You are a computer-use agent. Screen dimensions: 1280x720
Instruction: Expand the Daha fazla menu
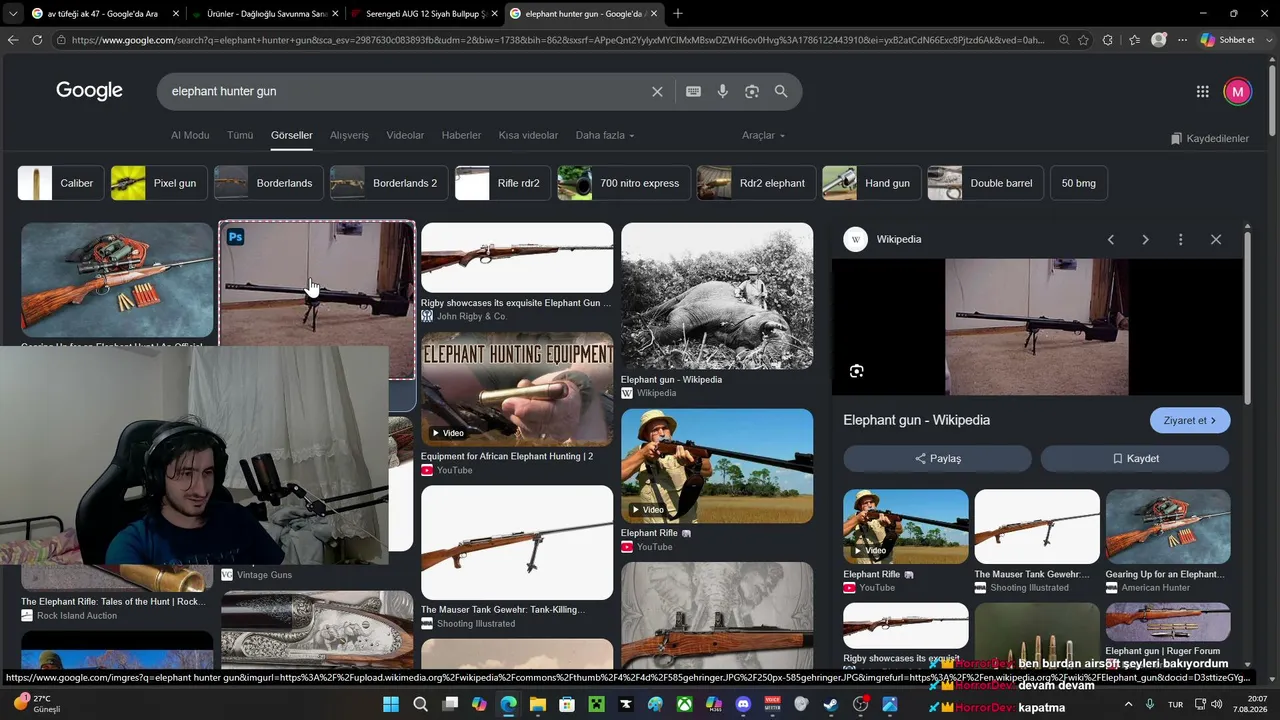coord(605,135)
